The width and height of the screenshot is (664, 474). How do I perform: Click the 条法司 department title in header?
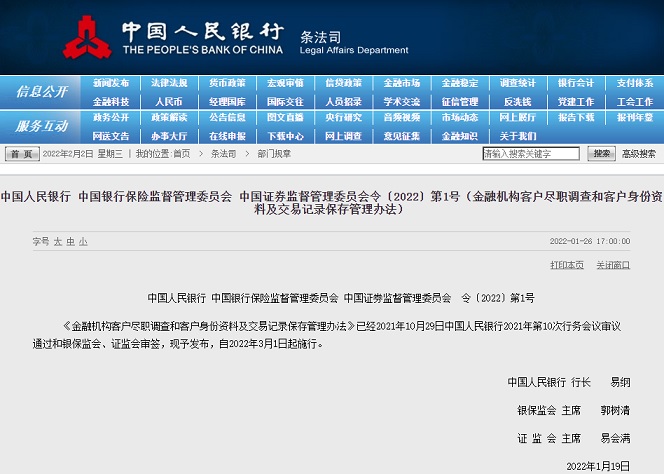[x=321, y=37]
